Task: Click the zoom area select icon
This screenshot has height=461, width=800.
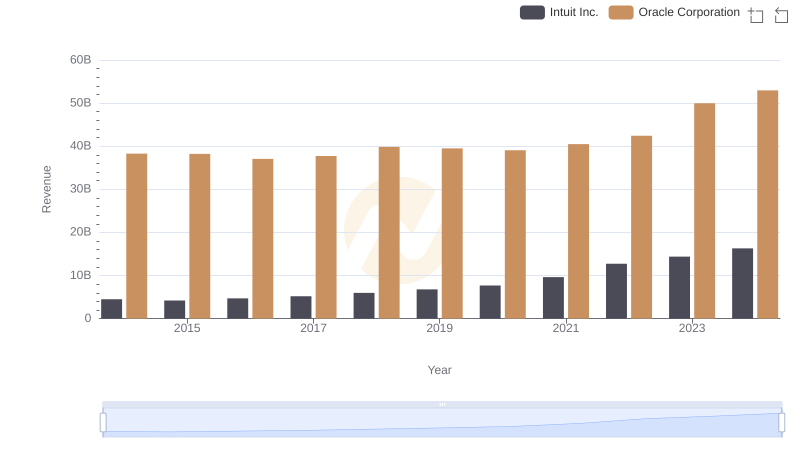Action: click(x=756, y=14)
